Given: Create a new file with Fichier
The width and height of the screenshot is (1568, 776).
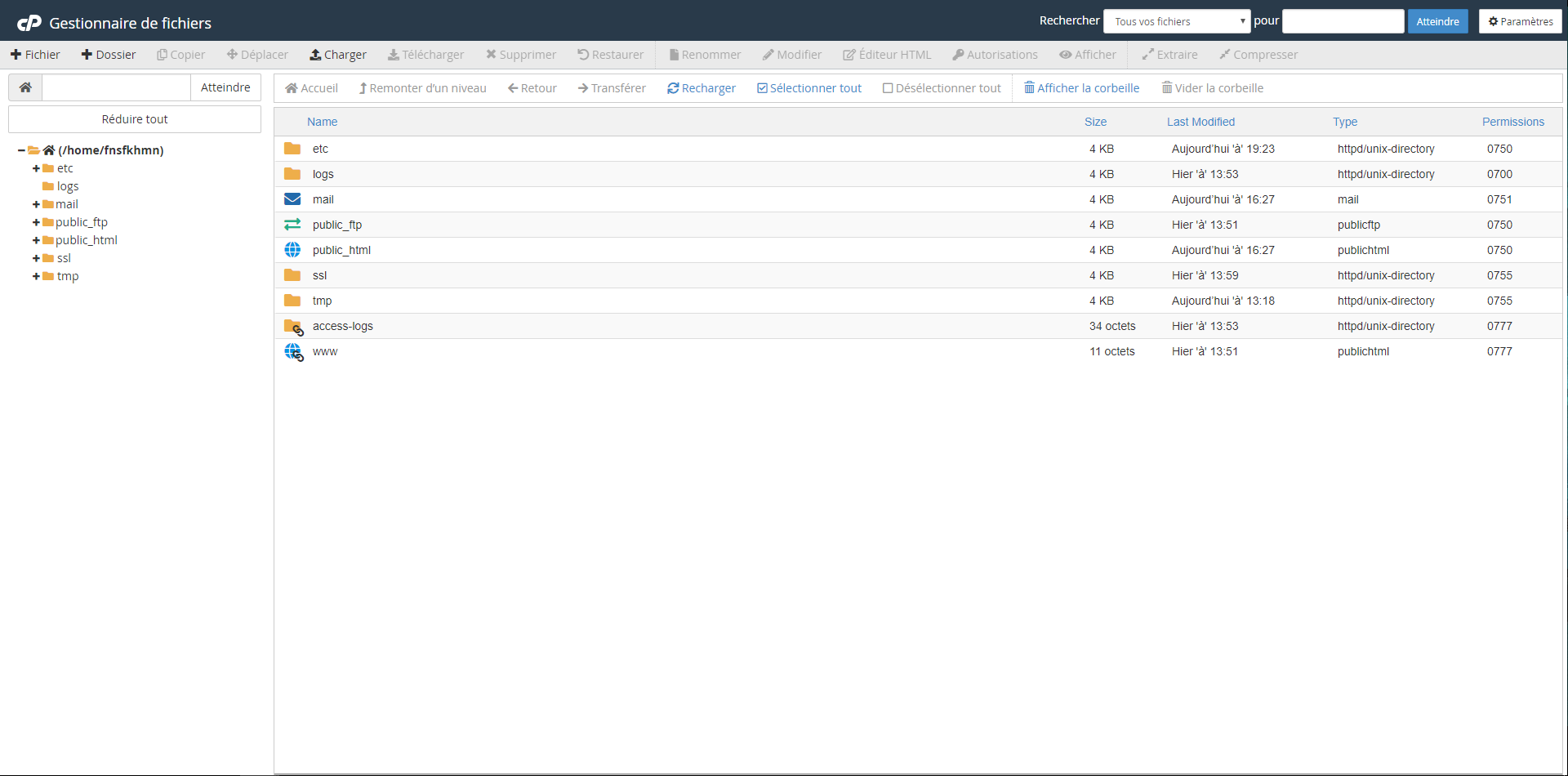Looking at the screenshot, I should pos(35,55).
